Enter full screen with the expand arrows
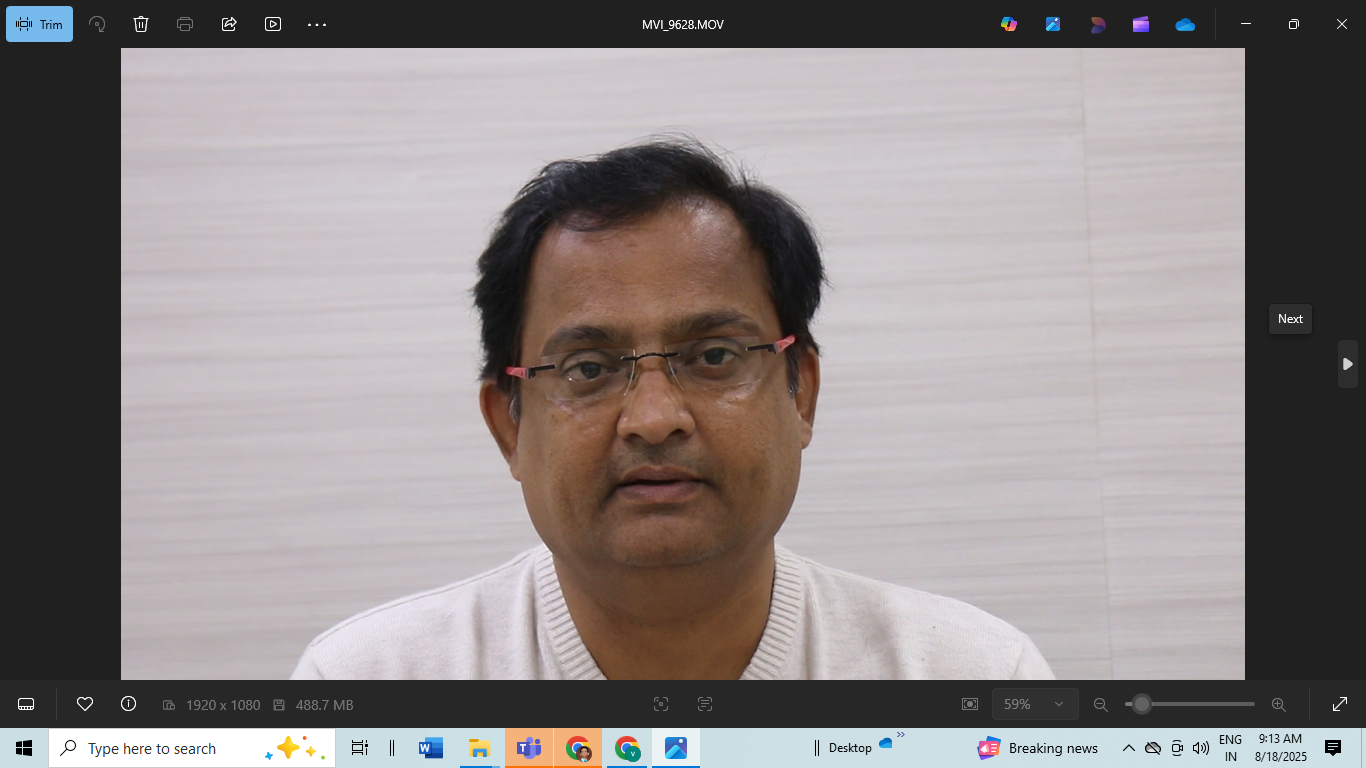The height and width of the screenshot is (768, 1366). [x=1340, y=704]
